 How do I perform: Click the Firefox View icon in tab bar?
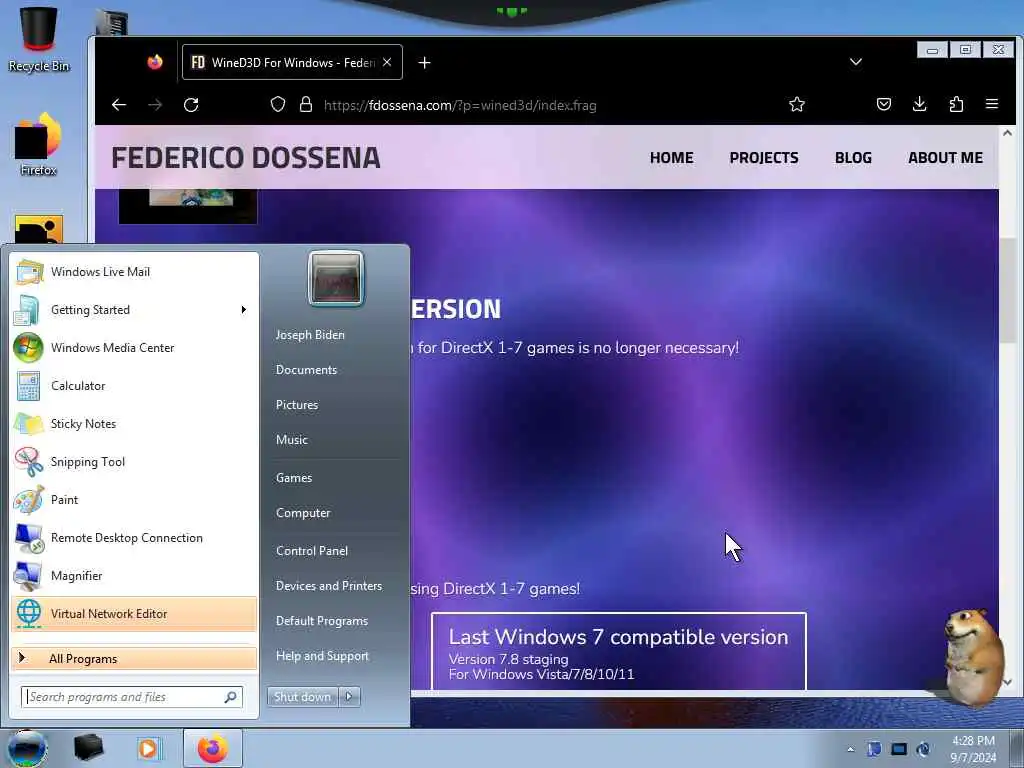pyautogui.click(x=155, y=62)
